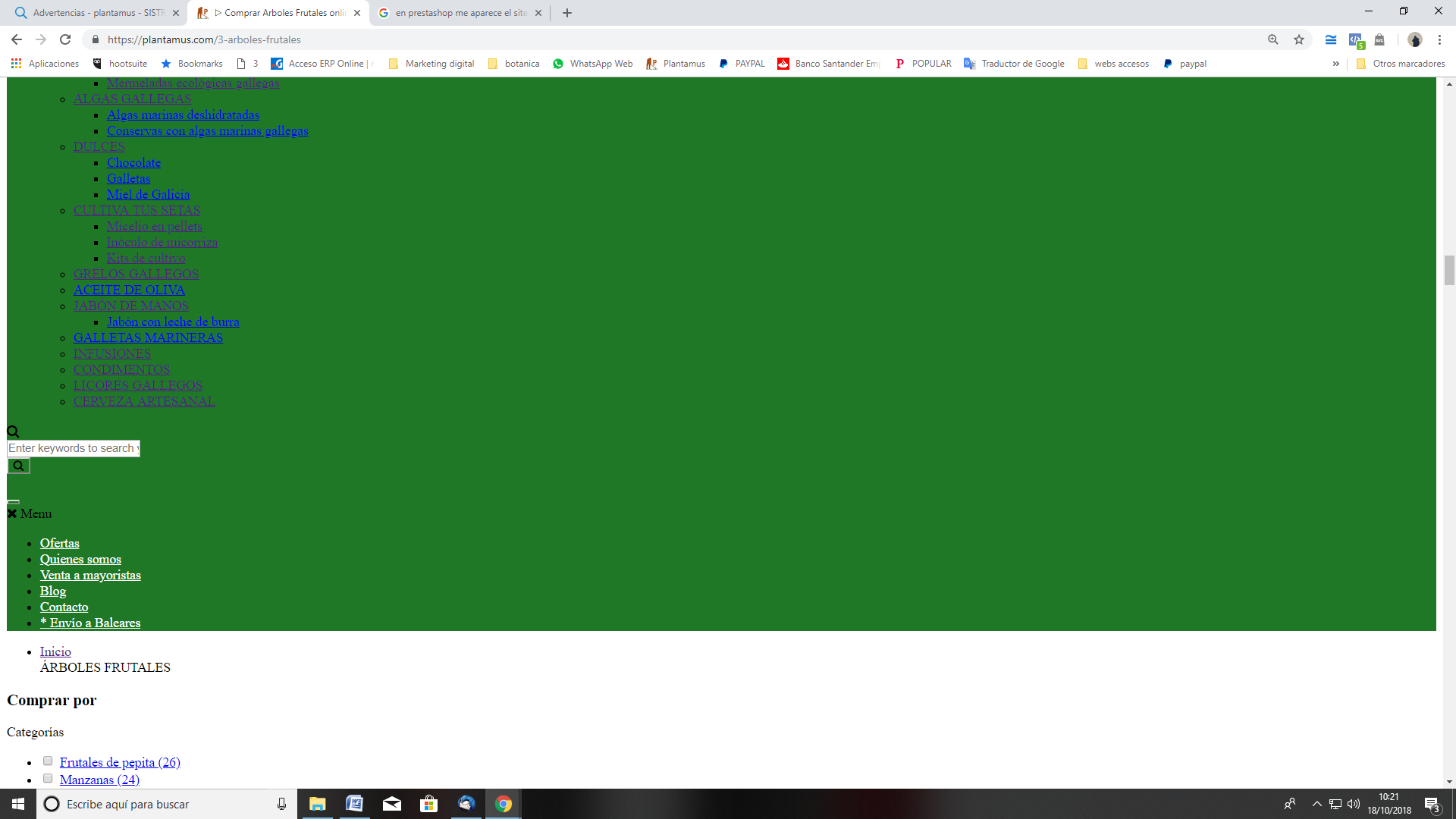Bookmark this page with star icon
Viewport: 1456px width, 819px height.
pos(1299,39)
